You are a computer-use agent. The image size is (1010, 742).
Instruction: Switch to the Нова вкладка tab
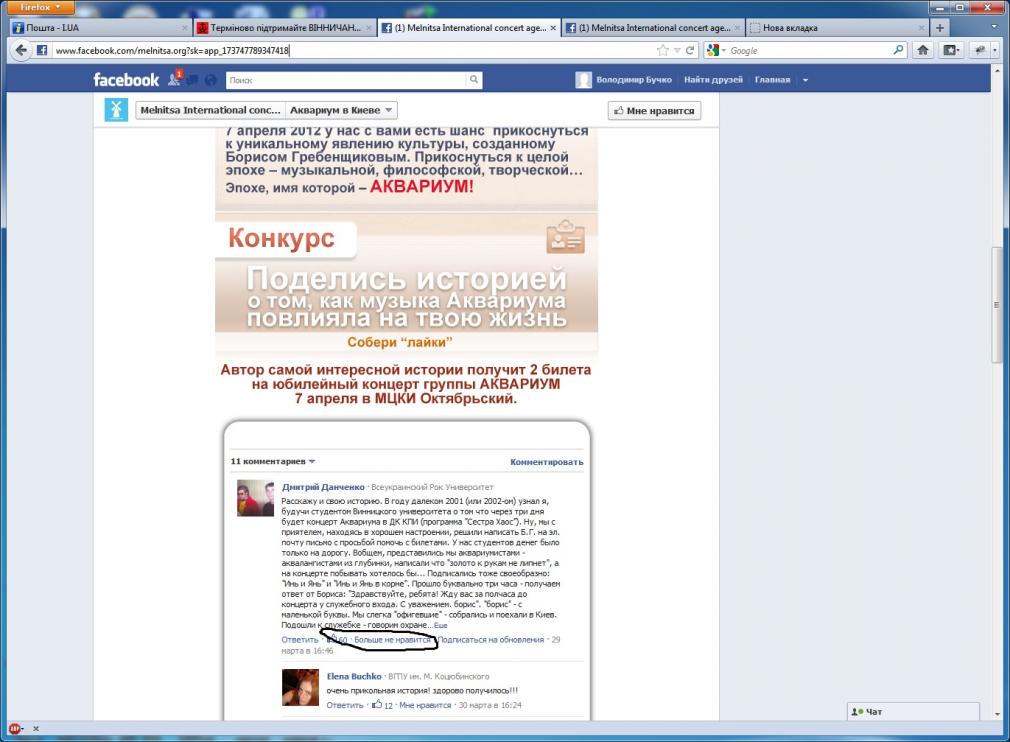click(x=836, y=28)
